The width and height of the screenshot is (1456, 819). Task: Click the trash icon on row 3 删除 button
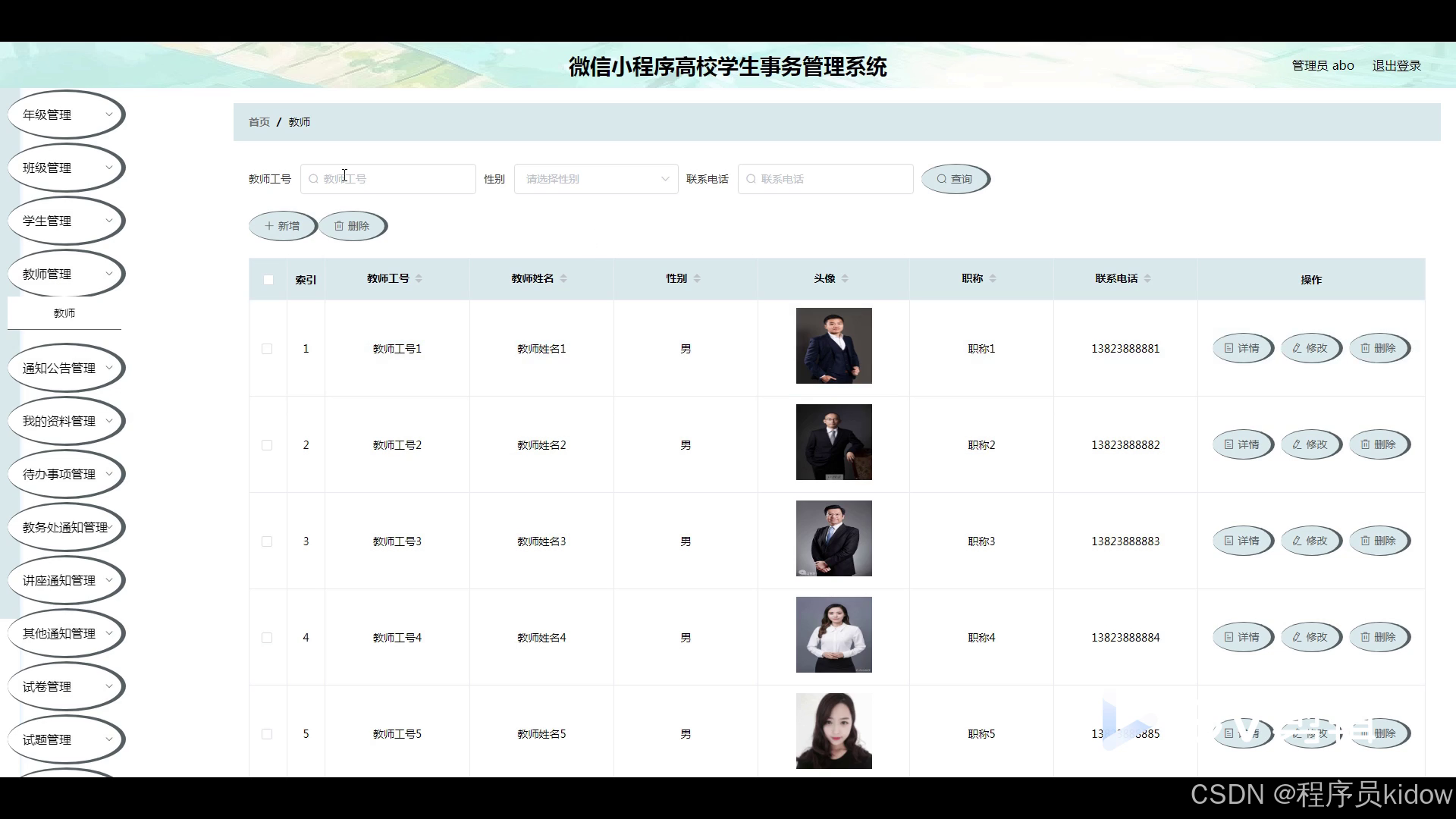[x=1364, y=541]
